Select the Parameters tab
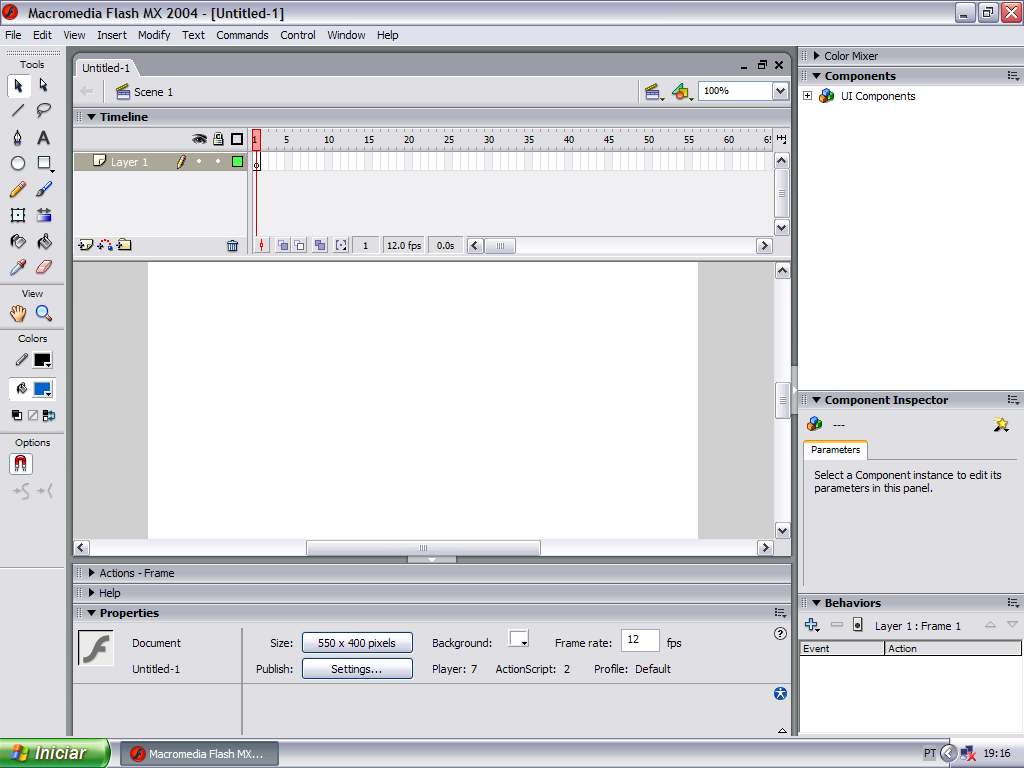1024x768 pixels. [x=835, y=449]
